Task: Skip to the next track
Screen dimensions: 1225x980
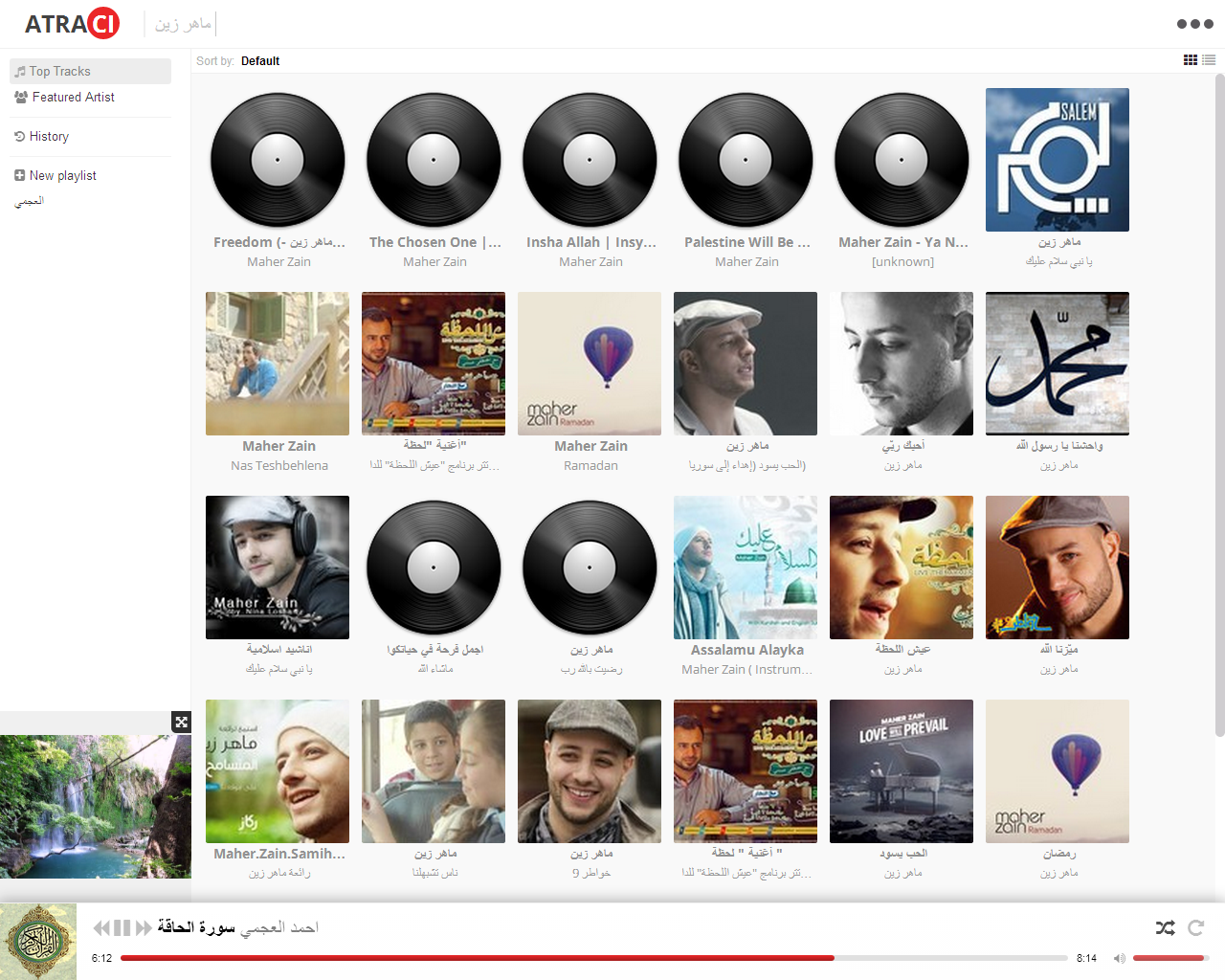Action: pos(144,927)
